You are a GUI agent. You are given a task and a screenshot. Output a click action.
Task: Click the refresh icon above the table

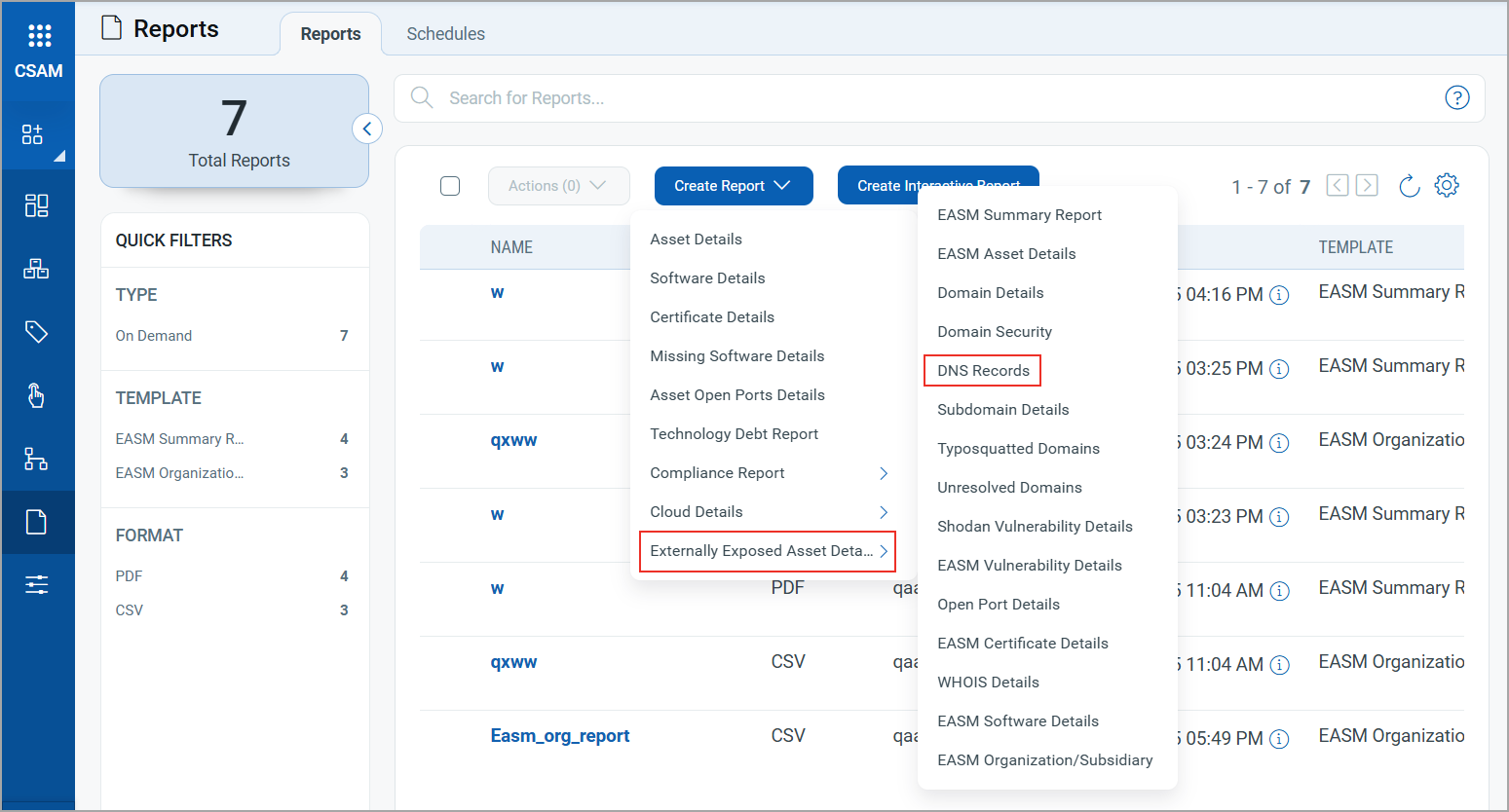(x=1409, y=186)
